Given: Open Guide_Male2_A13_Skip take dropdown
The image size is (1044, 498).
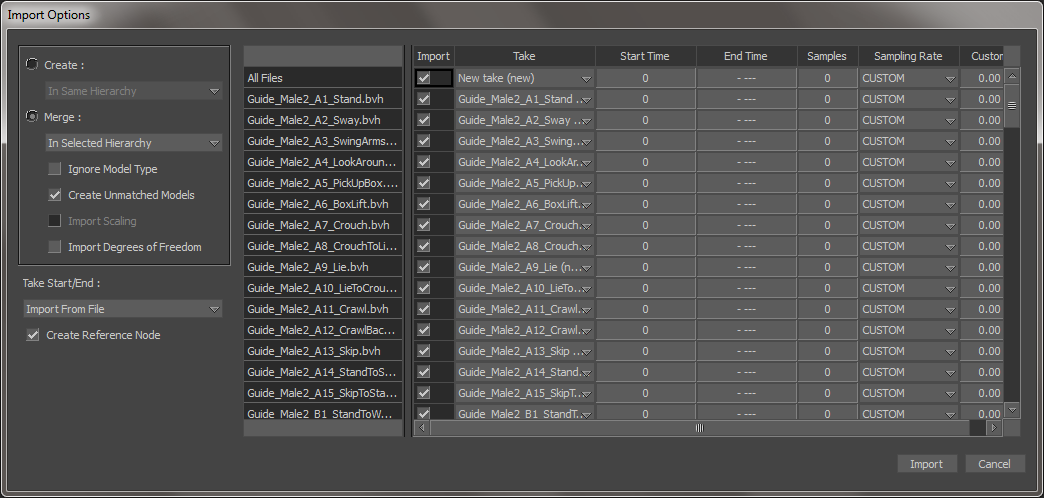Looking at the screenshot, I should (x=525, y=351).
